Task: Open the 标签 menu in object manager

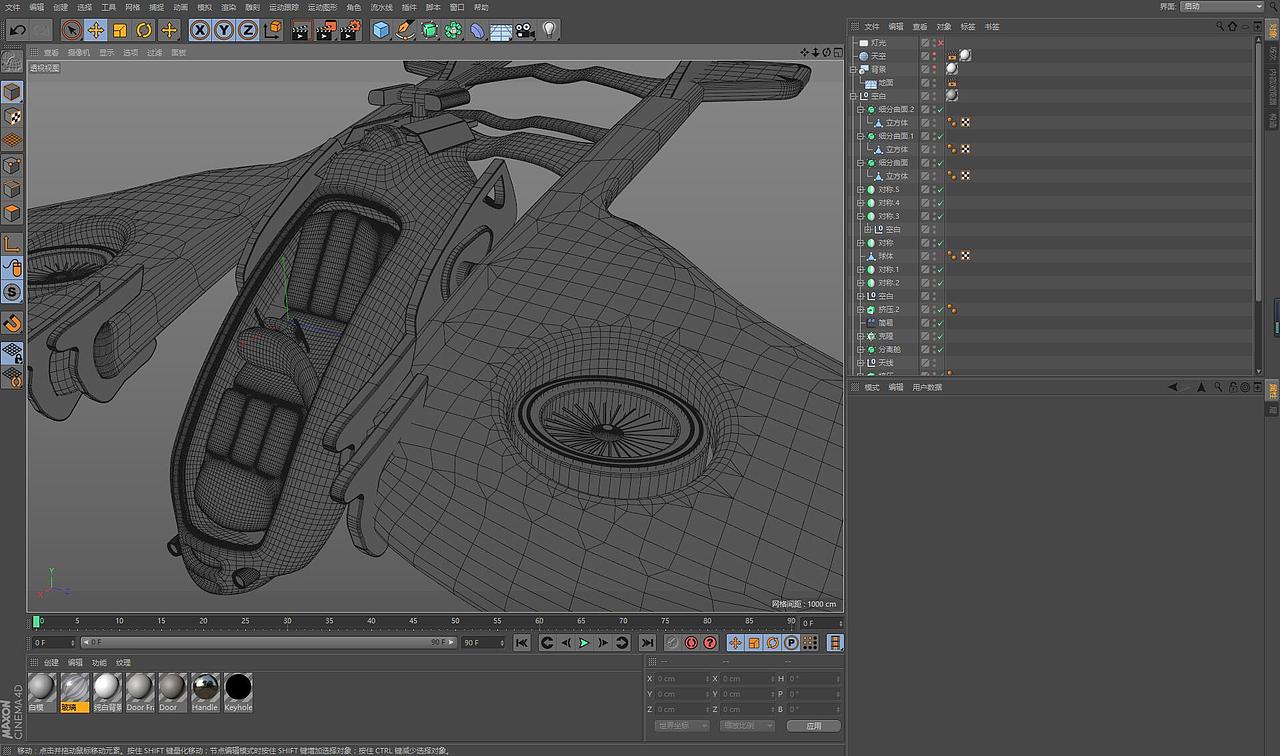Action: coord(967,27)
